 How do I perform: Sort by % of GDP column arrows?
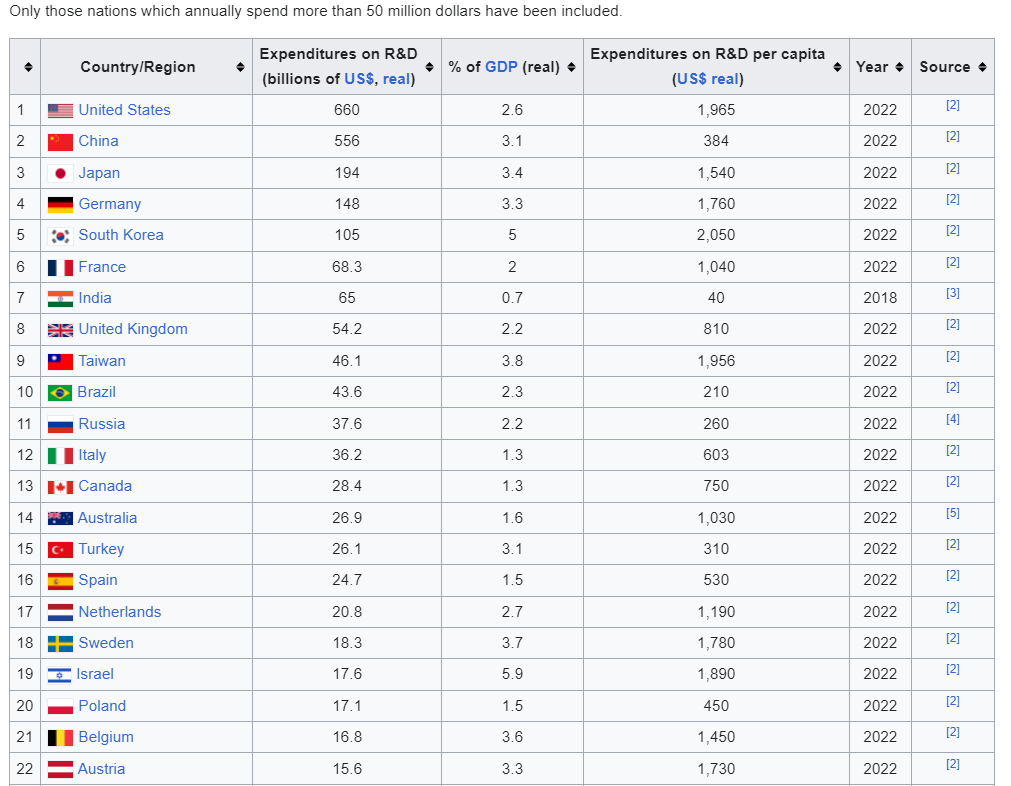coord(571,67)
